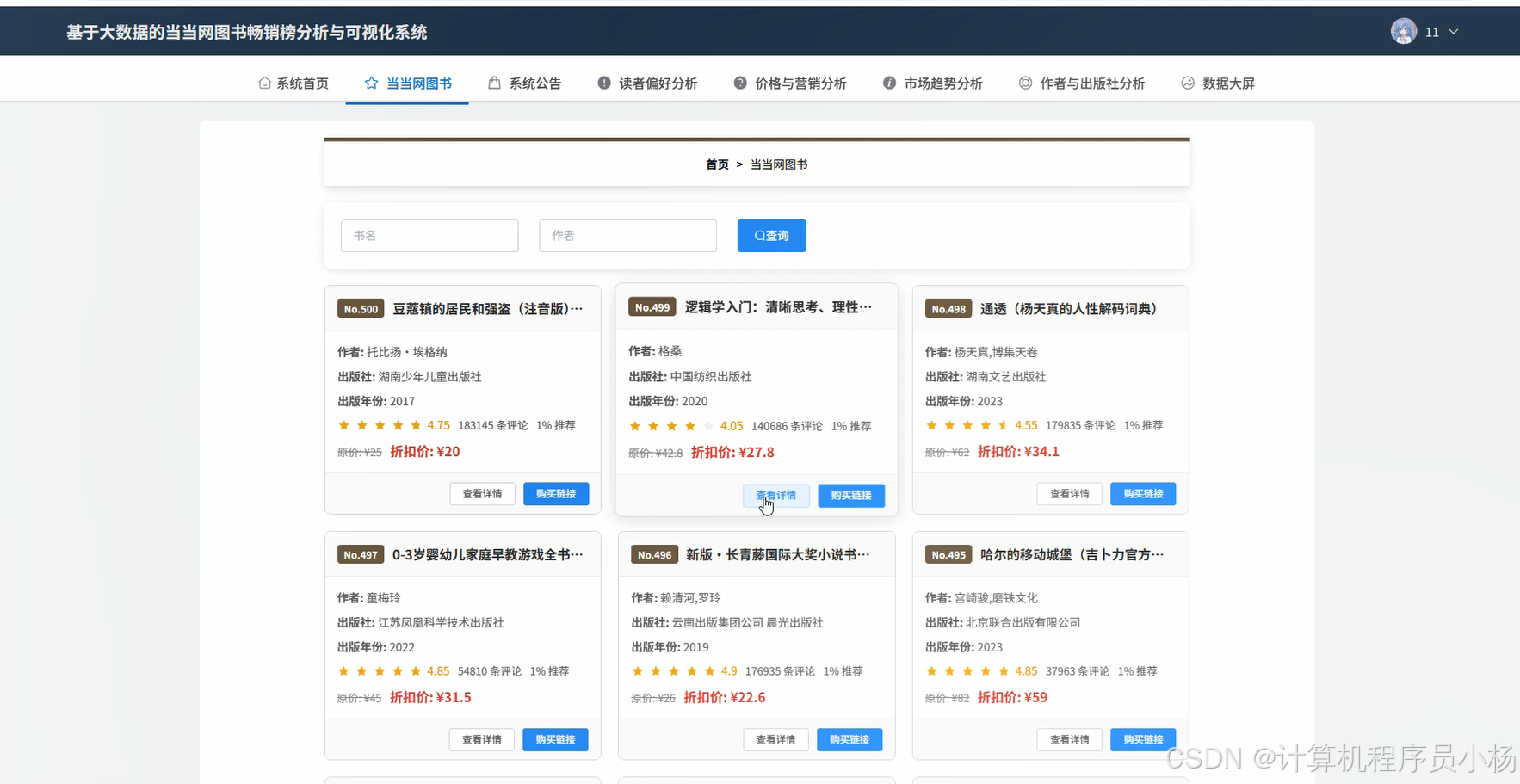
Task: Expand the user dropdown arrow next to 11
Action: tap(1454, 32)
